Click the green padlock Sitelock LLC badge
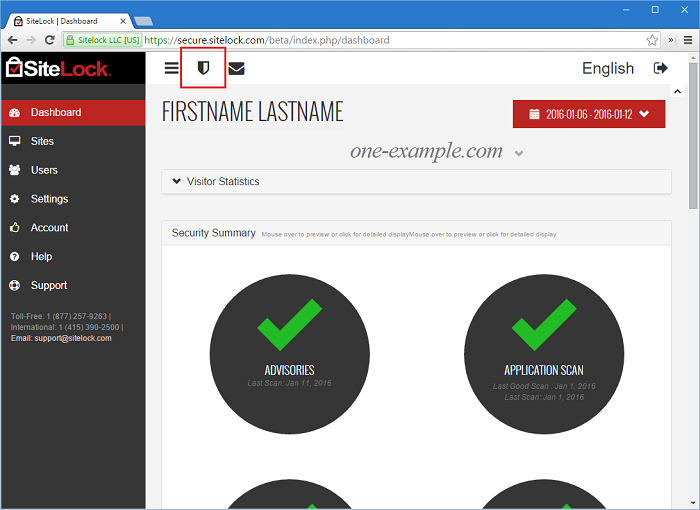This screenshot has width=700, height=510. click(x=103, y=40)
